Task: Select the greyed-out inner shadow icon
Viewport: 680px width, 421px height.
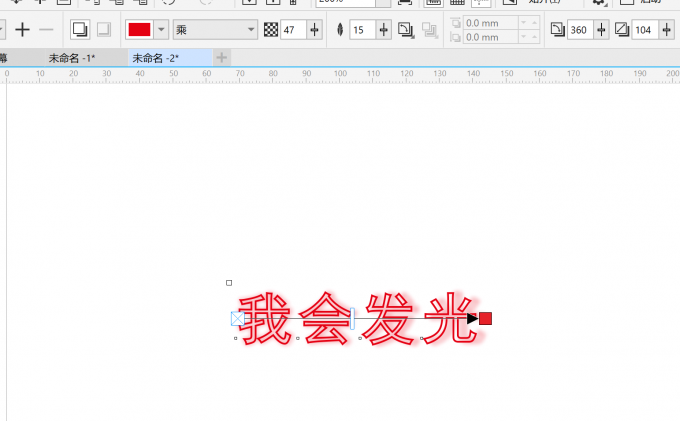Action: tap(103, 29)
